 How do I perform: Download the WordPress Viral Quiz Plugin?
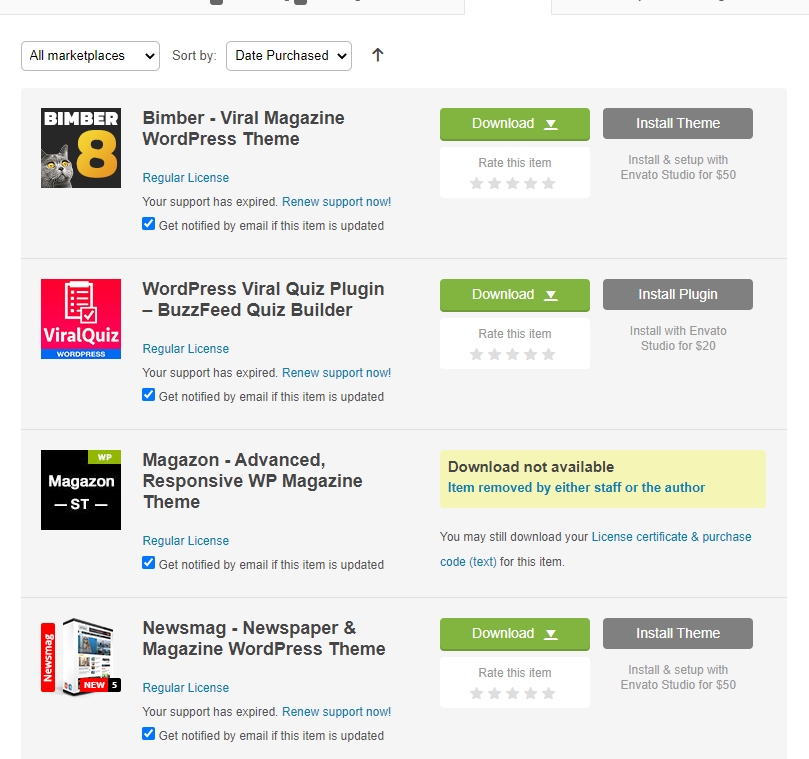[514, 295]
